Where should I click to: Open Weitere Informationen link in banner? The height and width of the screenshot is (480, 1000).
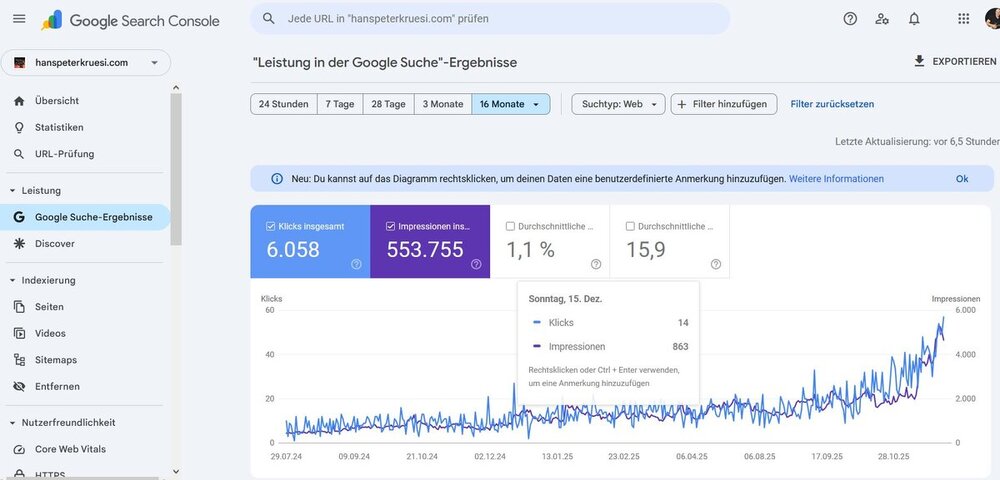836,179
